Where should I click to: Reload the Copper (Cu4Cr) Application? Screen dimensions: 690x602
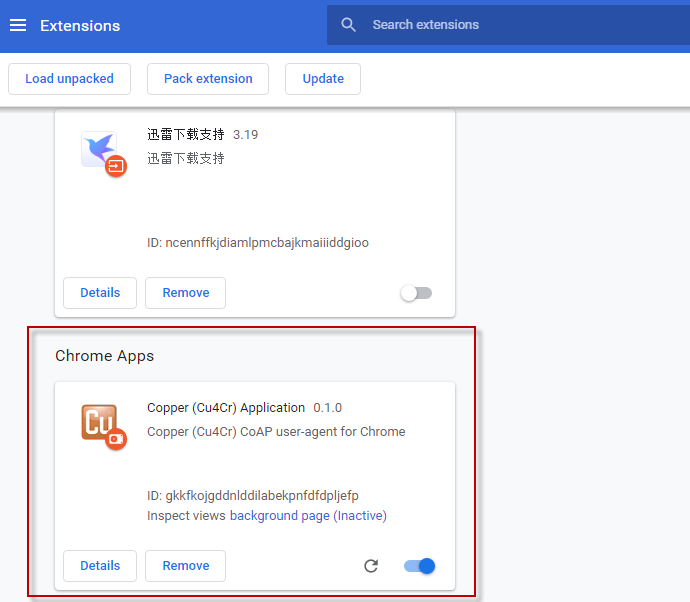click(x=371, y=566)
